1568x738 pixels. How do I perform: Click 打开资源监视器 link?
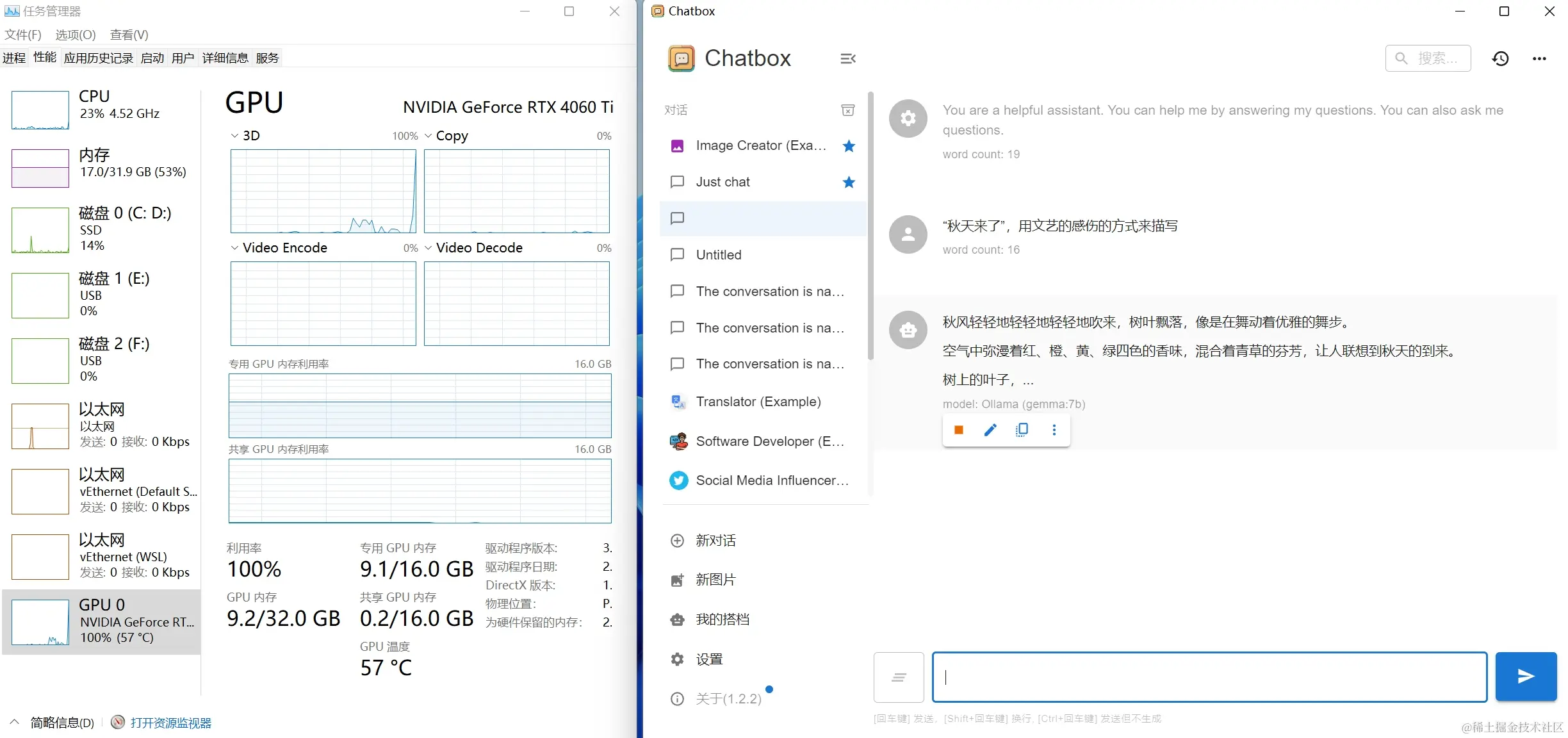pos(170,723)
